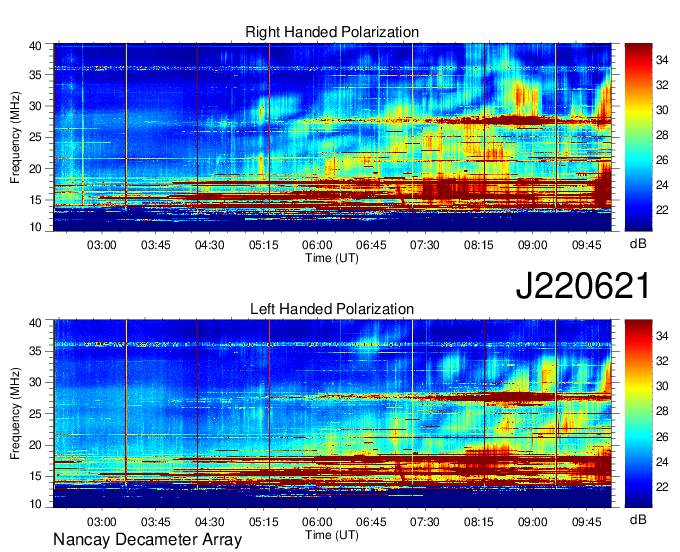680x552 pixels.
Task: Click frequency tick "10" on Left Handed plot
Action: click(36, 504)
